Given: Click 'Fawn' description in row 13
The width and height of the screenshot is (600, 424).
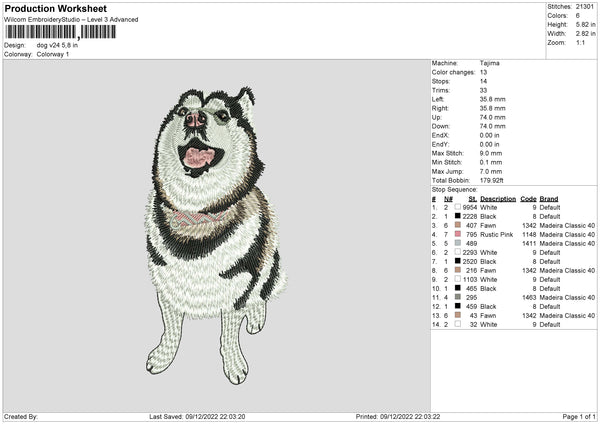Looking at the screenshot, I should (x=488, y=315).
